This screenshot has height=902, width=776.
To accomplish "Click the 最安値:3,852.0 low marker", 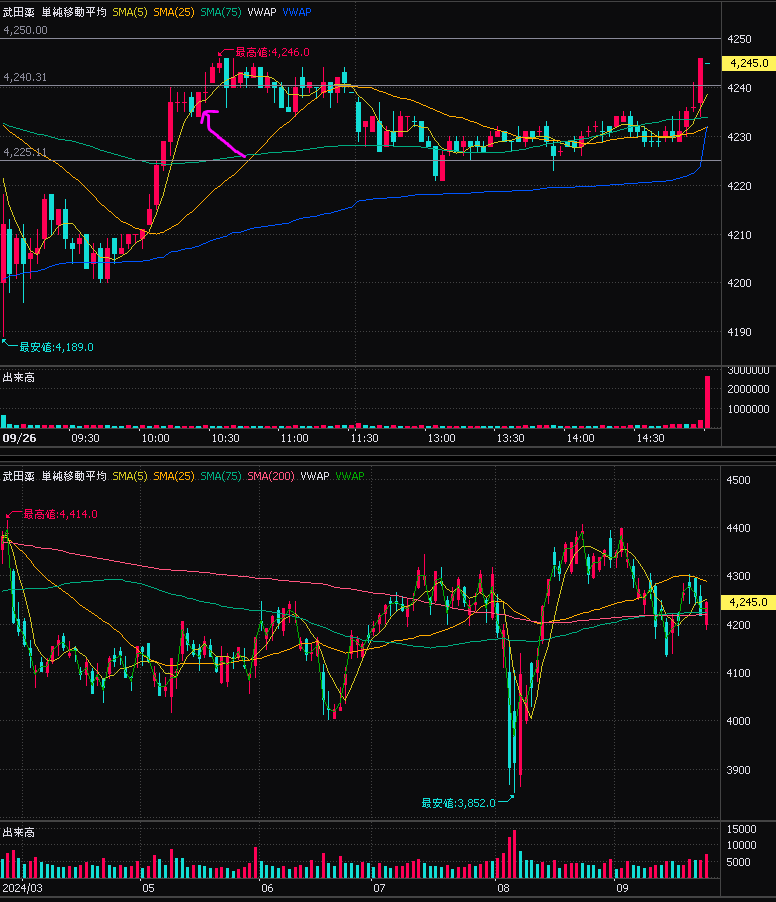I will click(x=458, y=803).
